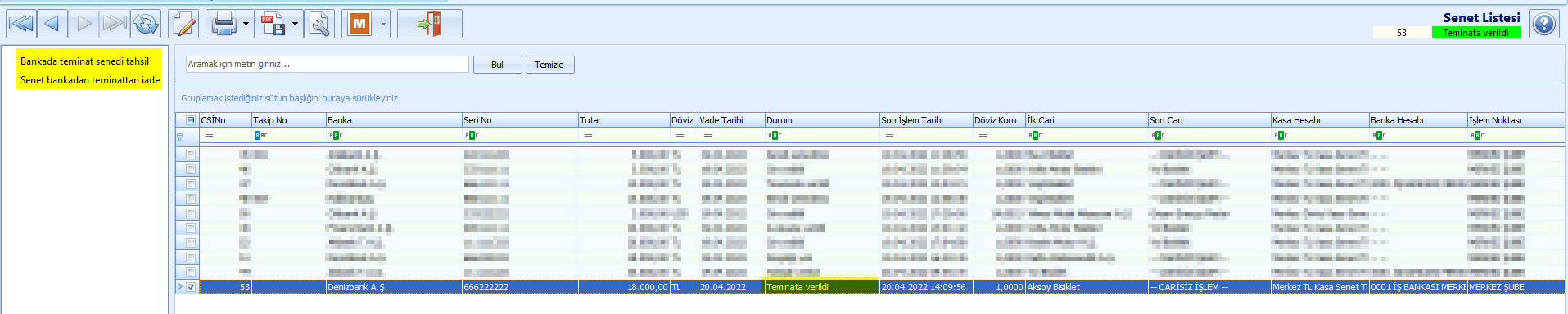Sort by İşlem Noktası column header
The width and height of the screenshot is (1568, 314).
pyautogui.click(x=1516, y=120)
